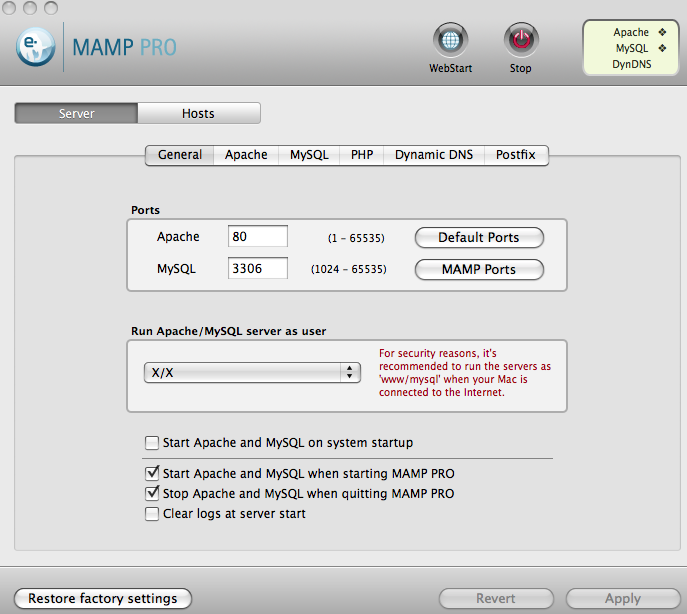Click the Apply button
The width and height of the screenshot is (687, 614).
623,598
